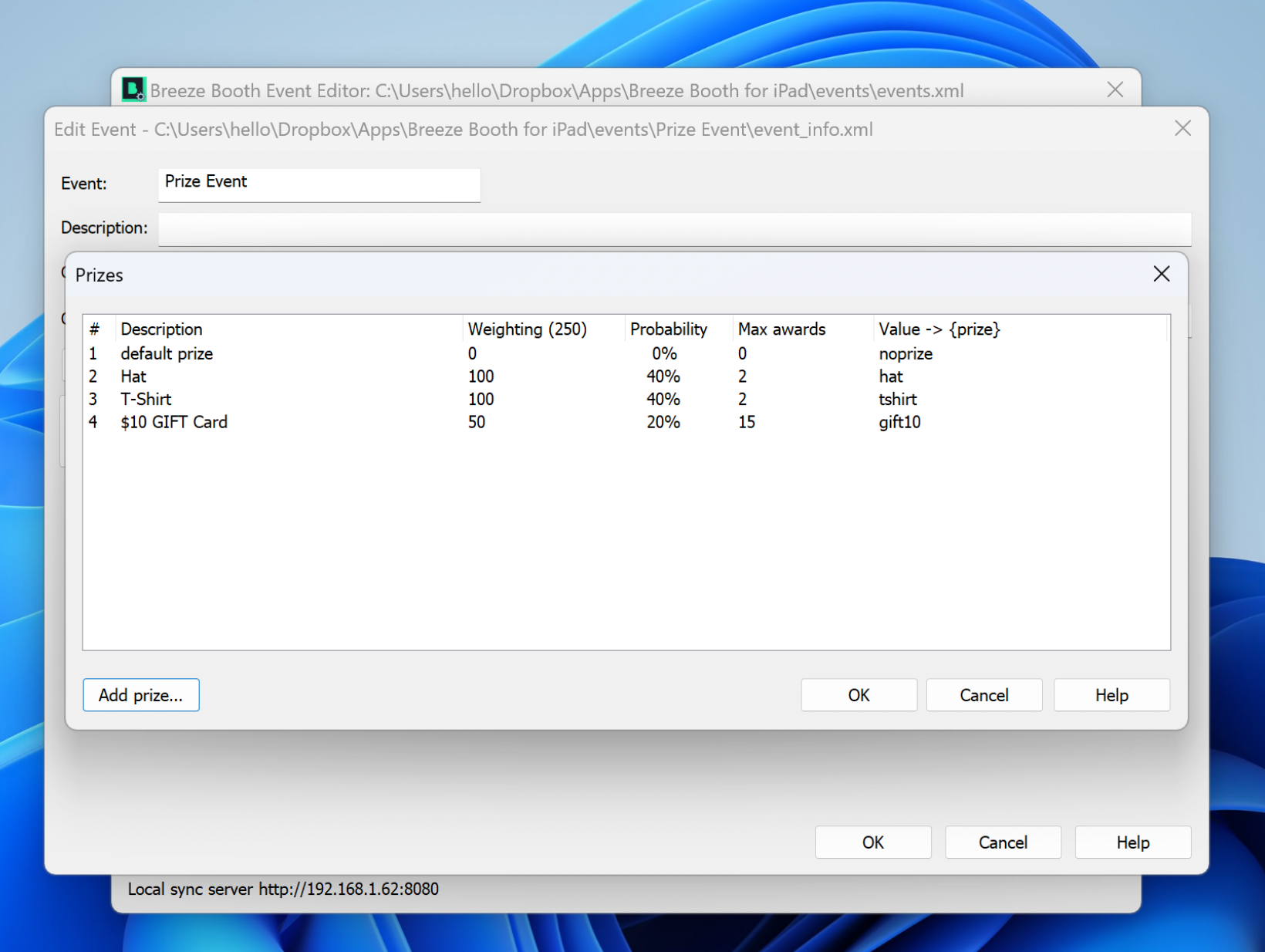Open Help in the Edit Event window
Image resolution: width=1265 pixels, height=952 pixels.
[1132, 842]
